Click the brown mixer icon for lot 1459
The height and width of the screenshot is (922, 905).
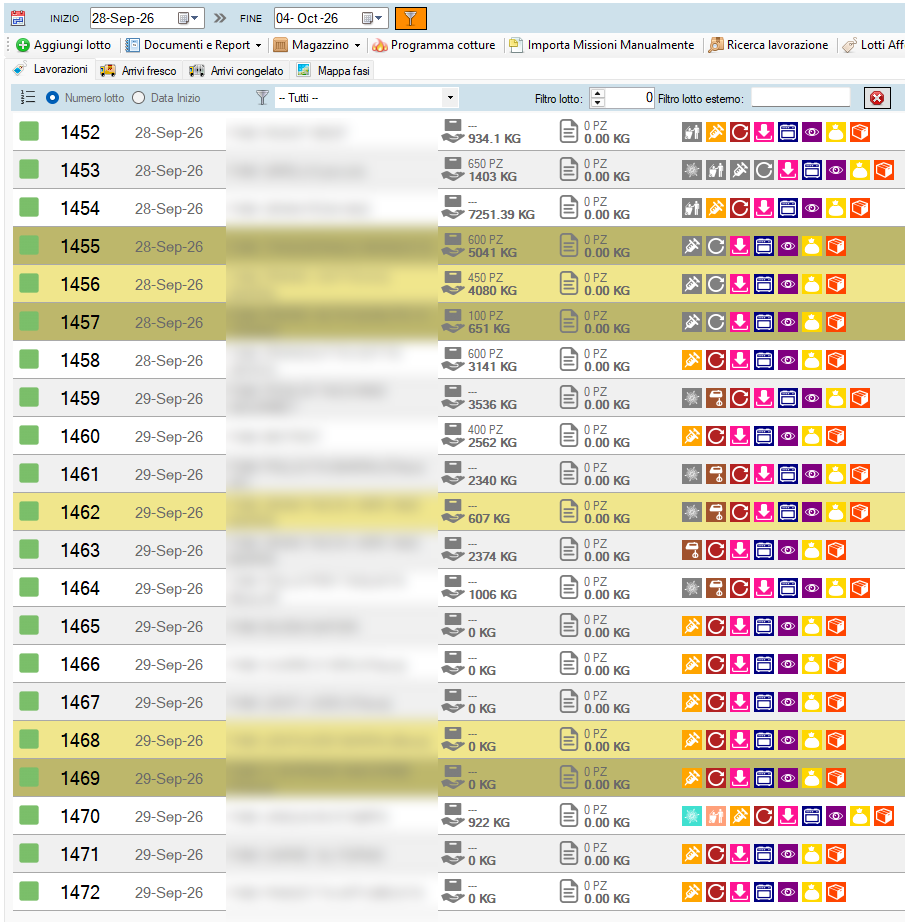click(716, 398)
